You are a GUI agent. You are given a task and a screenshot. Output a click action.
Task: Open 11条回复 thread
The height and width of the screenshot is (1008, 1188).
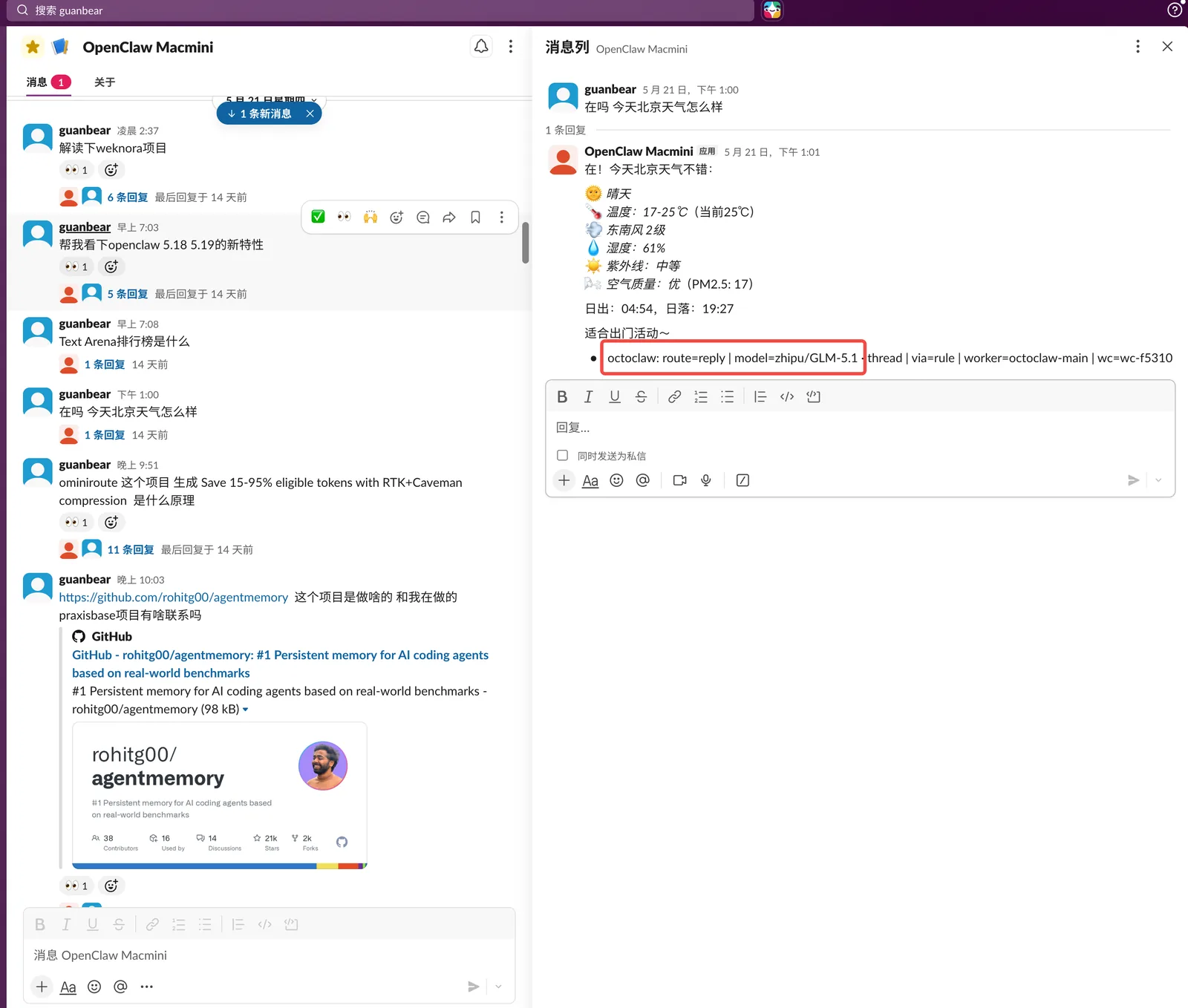pyautogui.click(x=131, y=550)
